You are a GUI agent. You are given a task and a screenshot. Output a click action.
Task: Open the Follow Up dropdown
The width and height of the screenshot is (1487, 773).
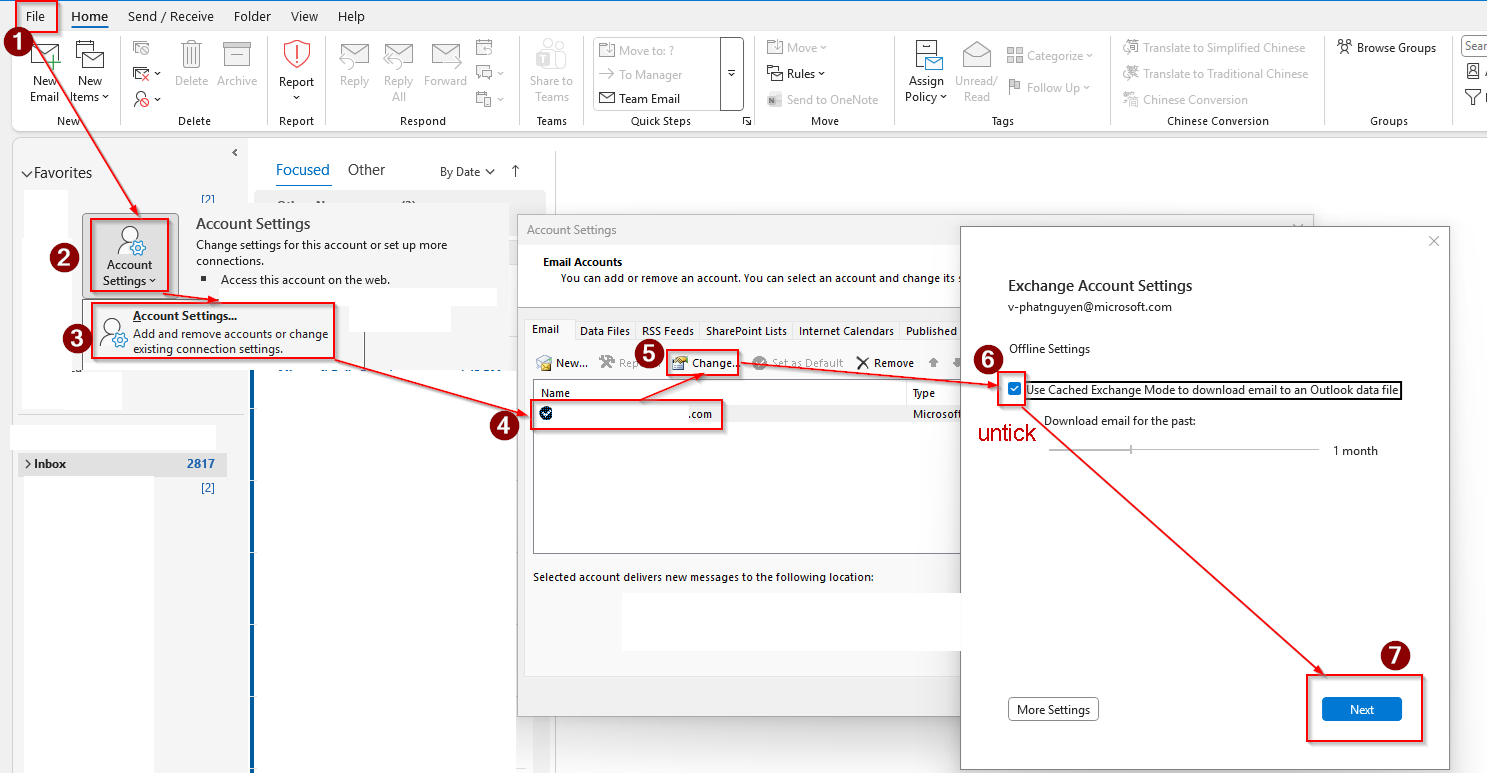click(1050, 88)
